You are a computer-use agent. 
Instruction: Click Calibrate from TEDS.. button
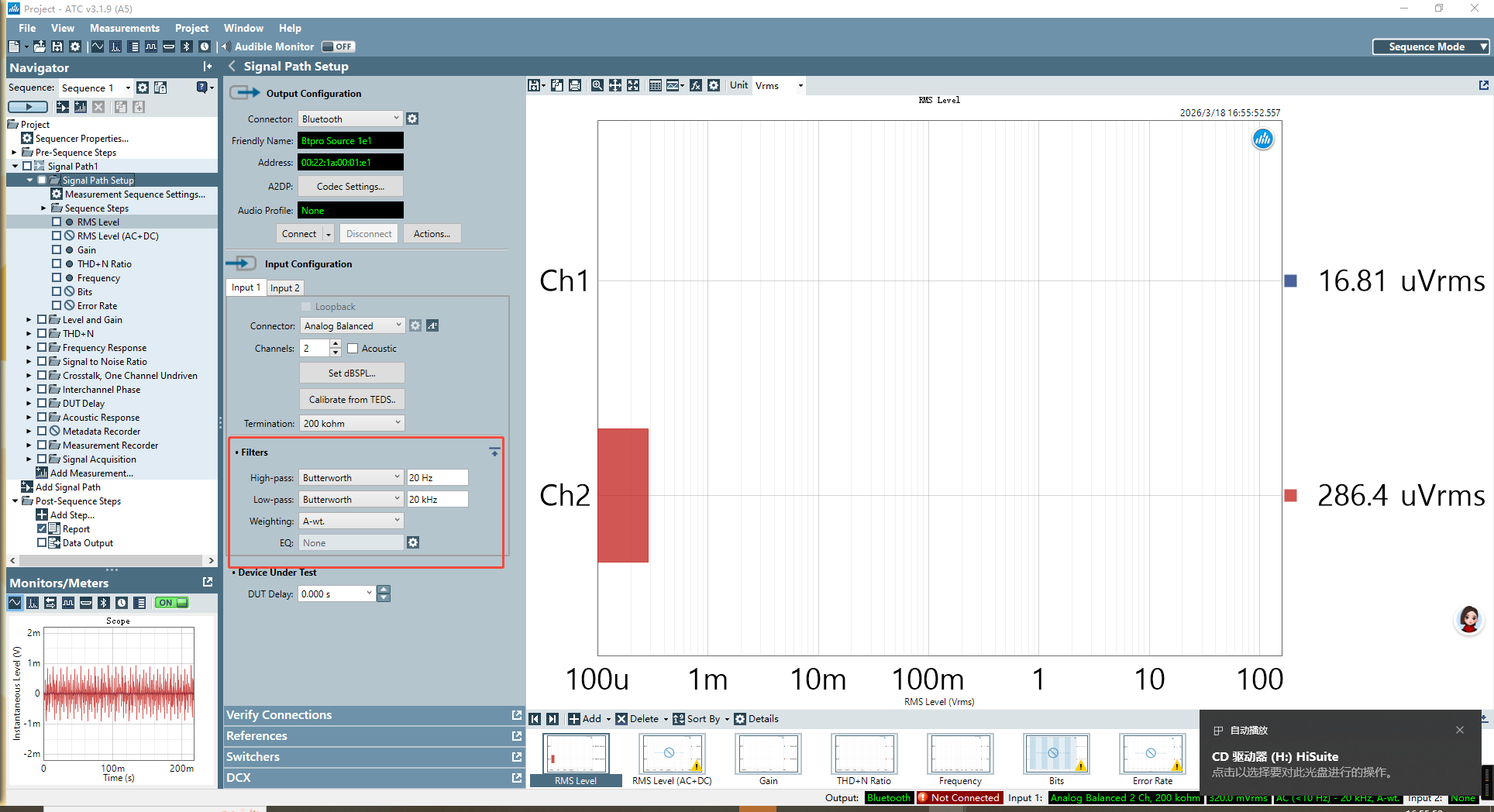352,399
